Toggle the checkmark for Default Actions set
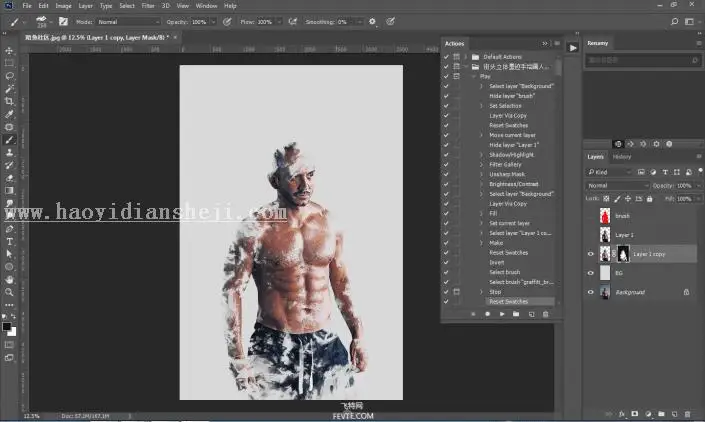Screen dimensions: 705x422 point(446,57)
